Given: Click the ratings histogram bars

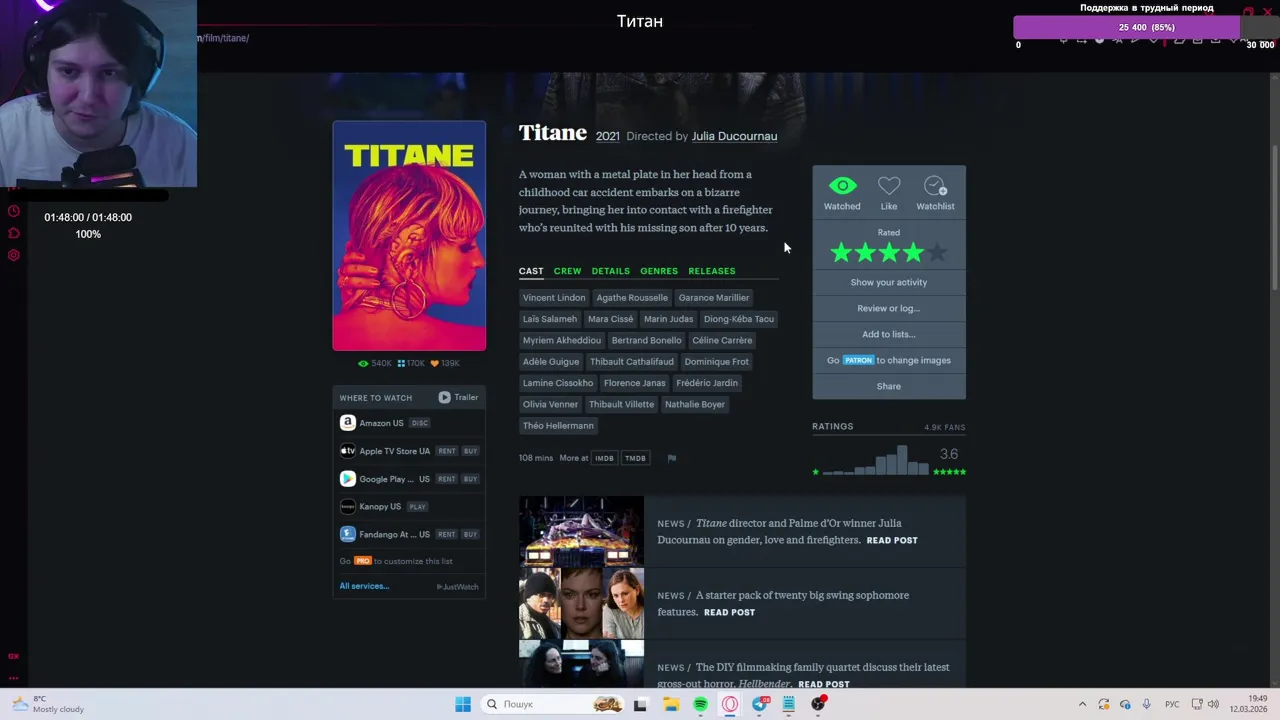Looking at the screenshot, I should pos(876,460).
